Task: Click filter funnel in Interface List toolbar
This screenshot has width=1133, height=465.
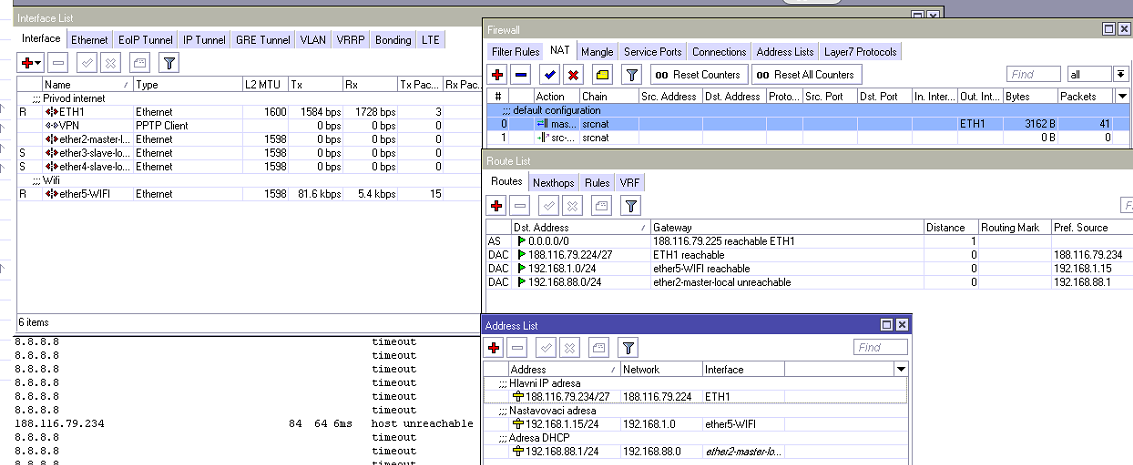Action: click(169, 64)
